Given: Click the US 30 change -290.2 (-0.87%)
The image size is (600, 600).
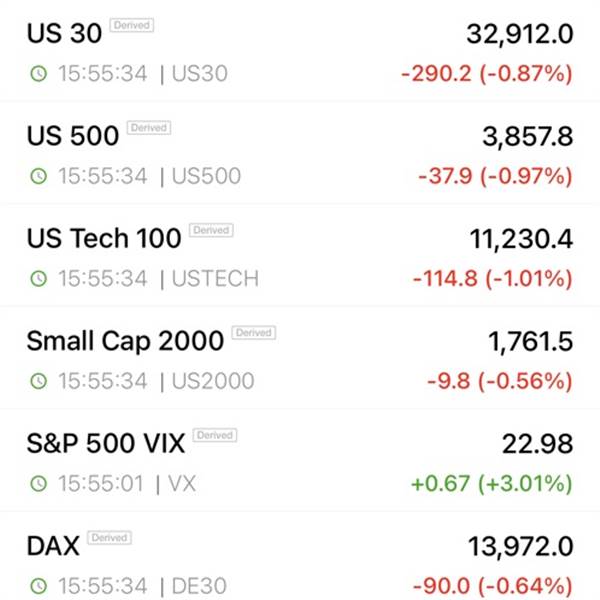Looking at the screenshot, I should (x=487, y=73).
